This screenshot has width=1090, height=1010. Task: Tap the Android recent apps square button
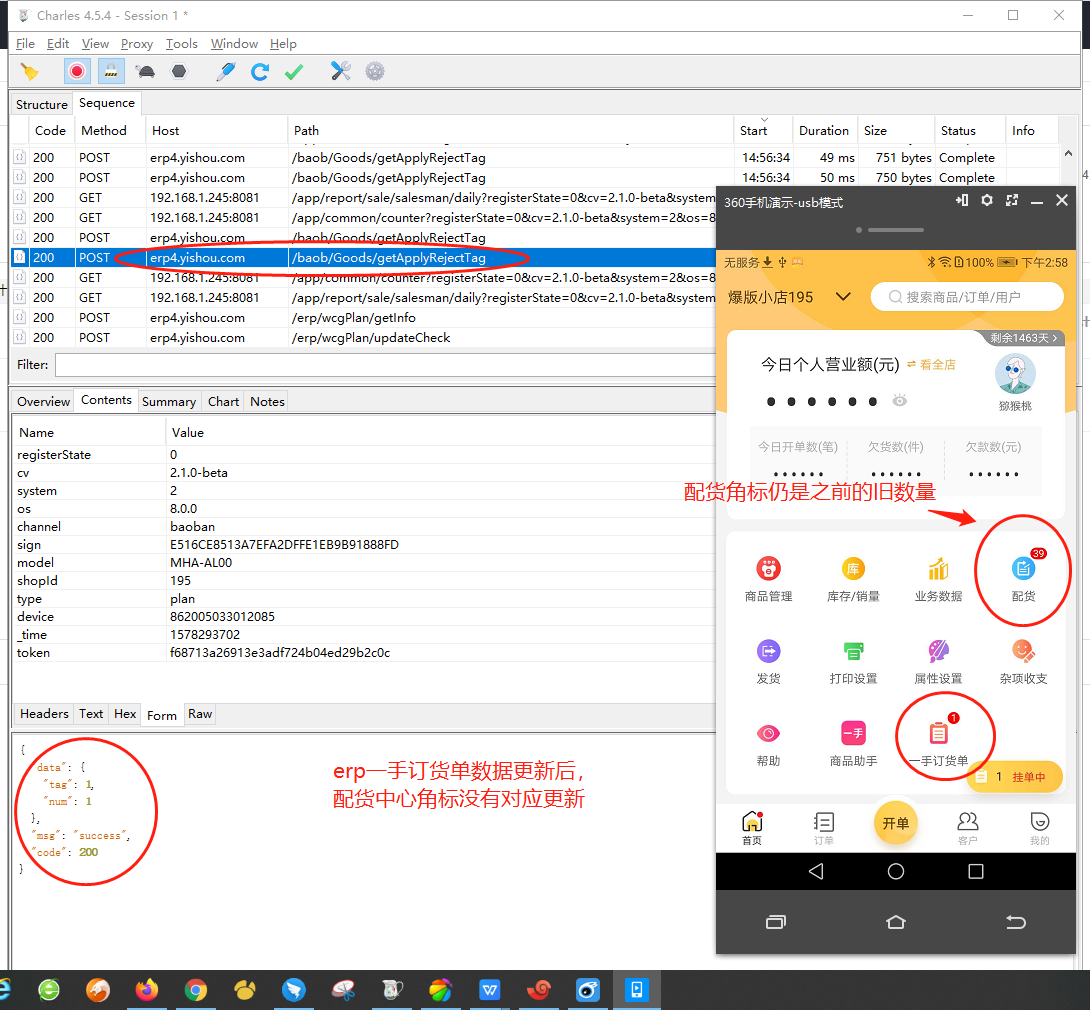pos(975,871)
